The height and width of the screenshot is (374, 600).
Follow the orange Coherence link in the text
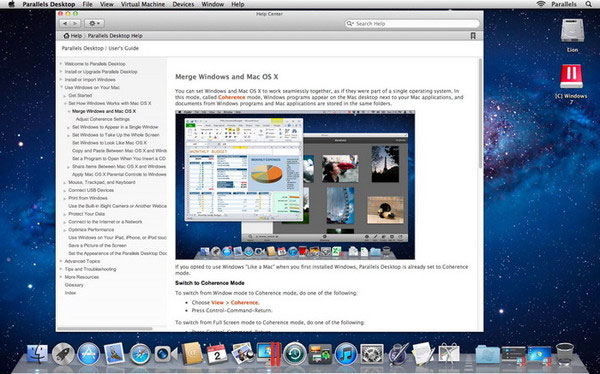coord(232,97)
